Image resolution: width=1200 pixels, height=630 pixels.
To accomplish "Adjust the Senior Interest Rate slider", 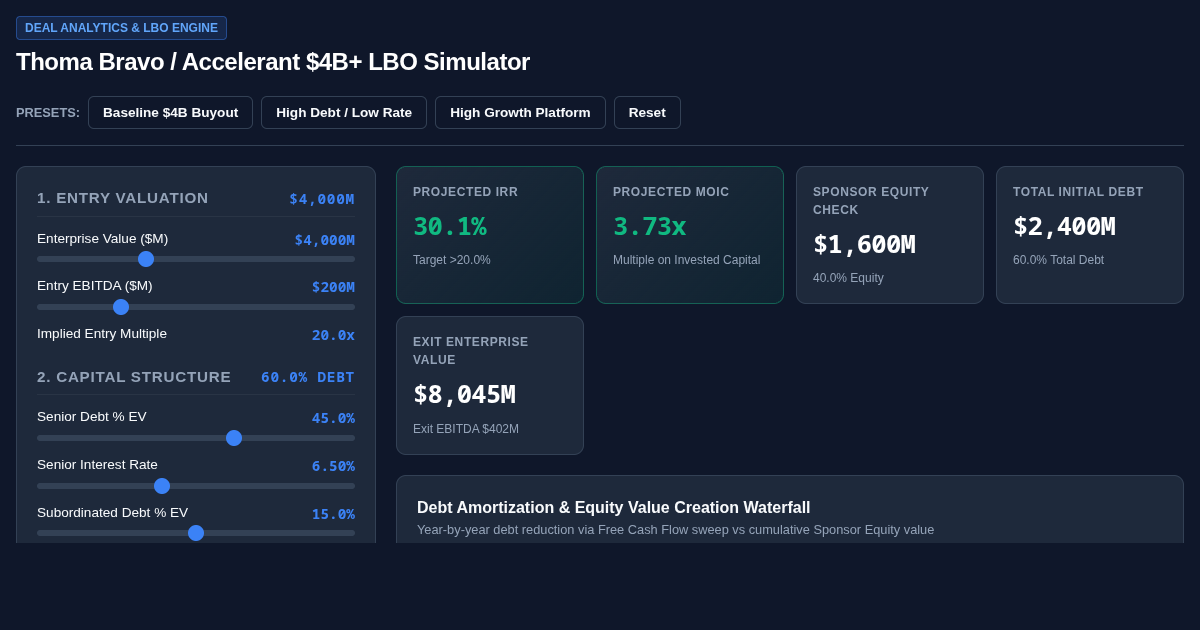I will click(x=196, y=486).
